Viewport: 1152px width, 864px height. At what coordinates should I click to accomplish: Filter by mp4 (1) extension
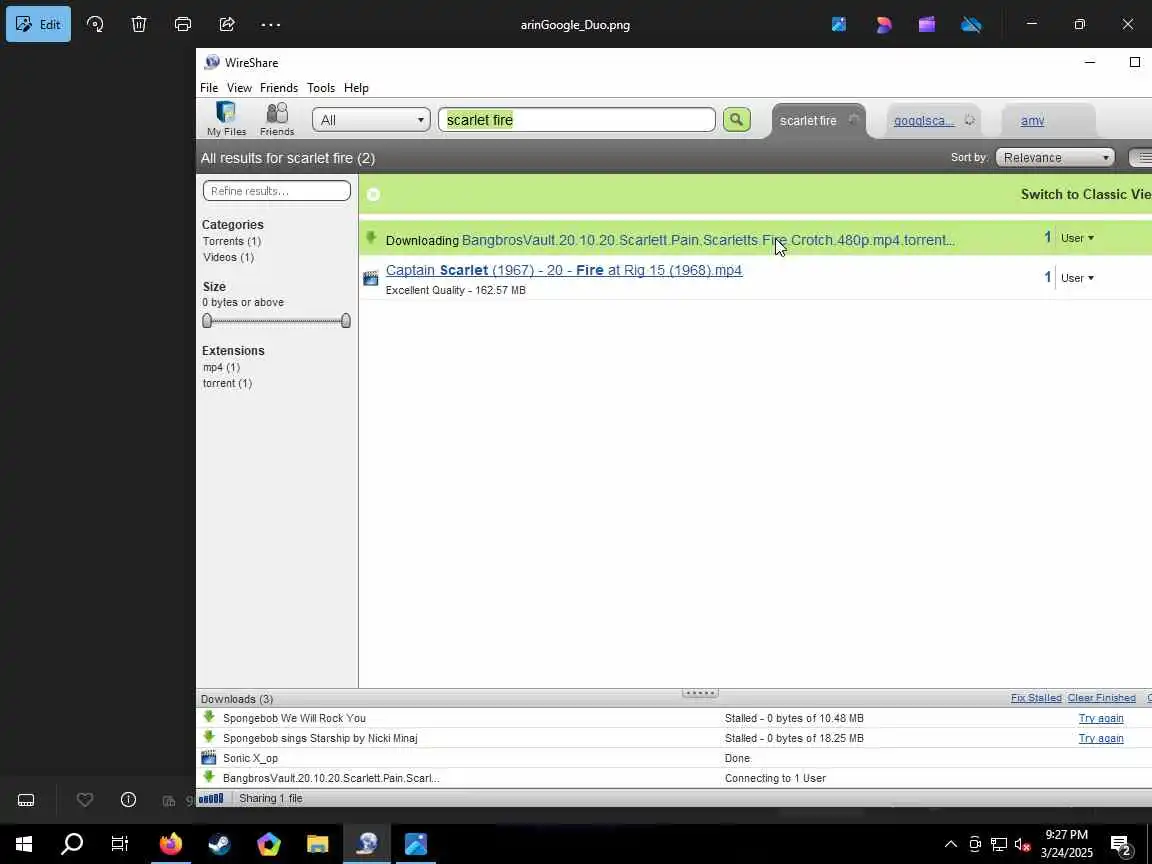pyautogui.click(x=221, y=367)
